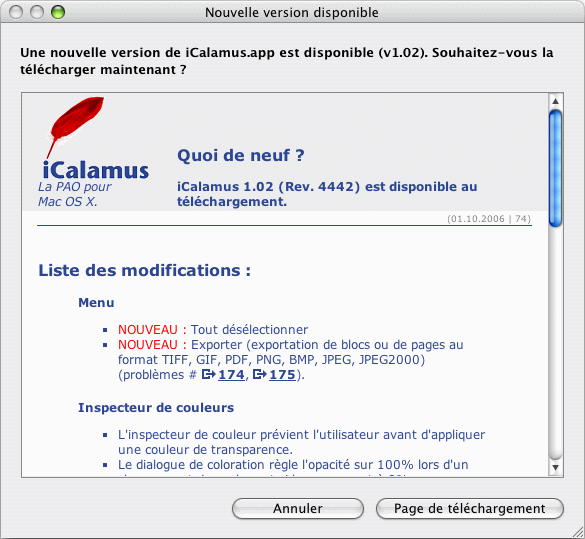Click the iCalamus wordmark text

click(x=96, y=170)
